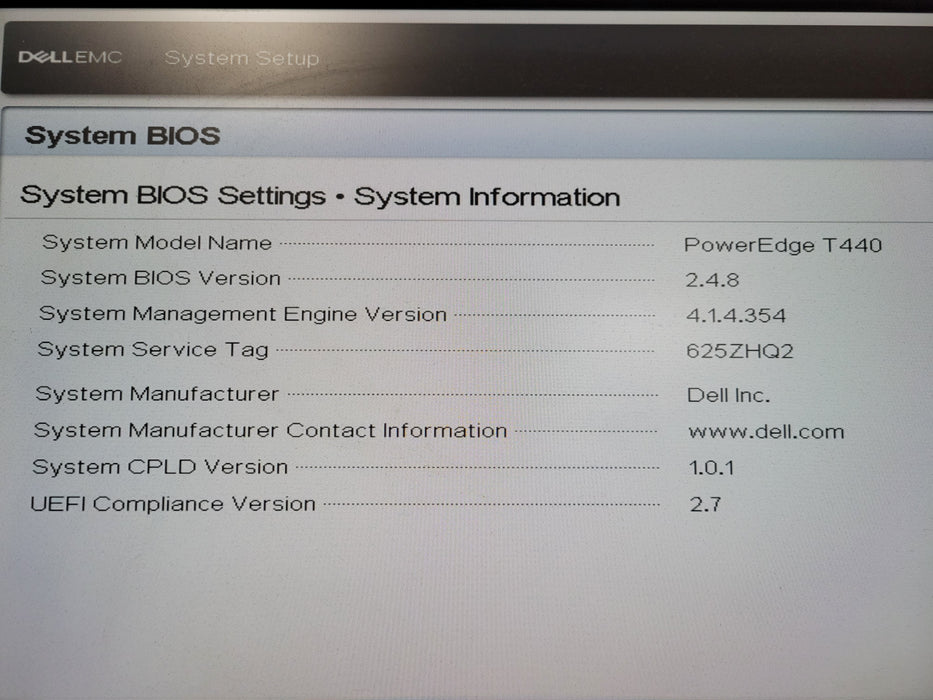Click the System Model Name label
Screen dimensions: 933x700
point(157,243)
